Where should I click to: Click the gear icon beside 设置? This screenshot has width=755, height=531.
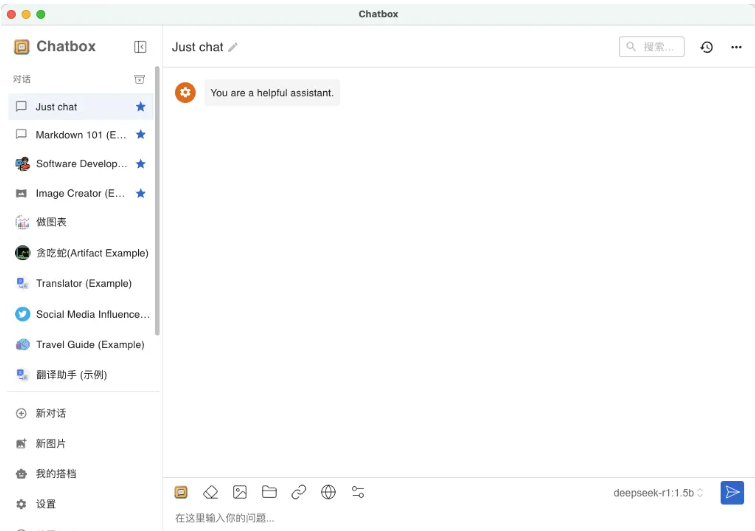click(x=21, y=504)
